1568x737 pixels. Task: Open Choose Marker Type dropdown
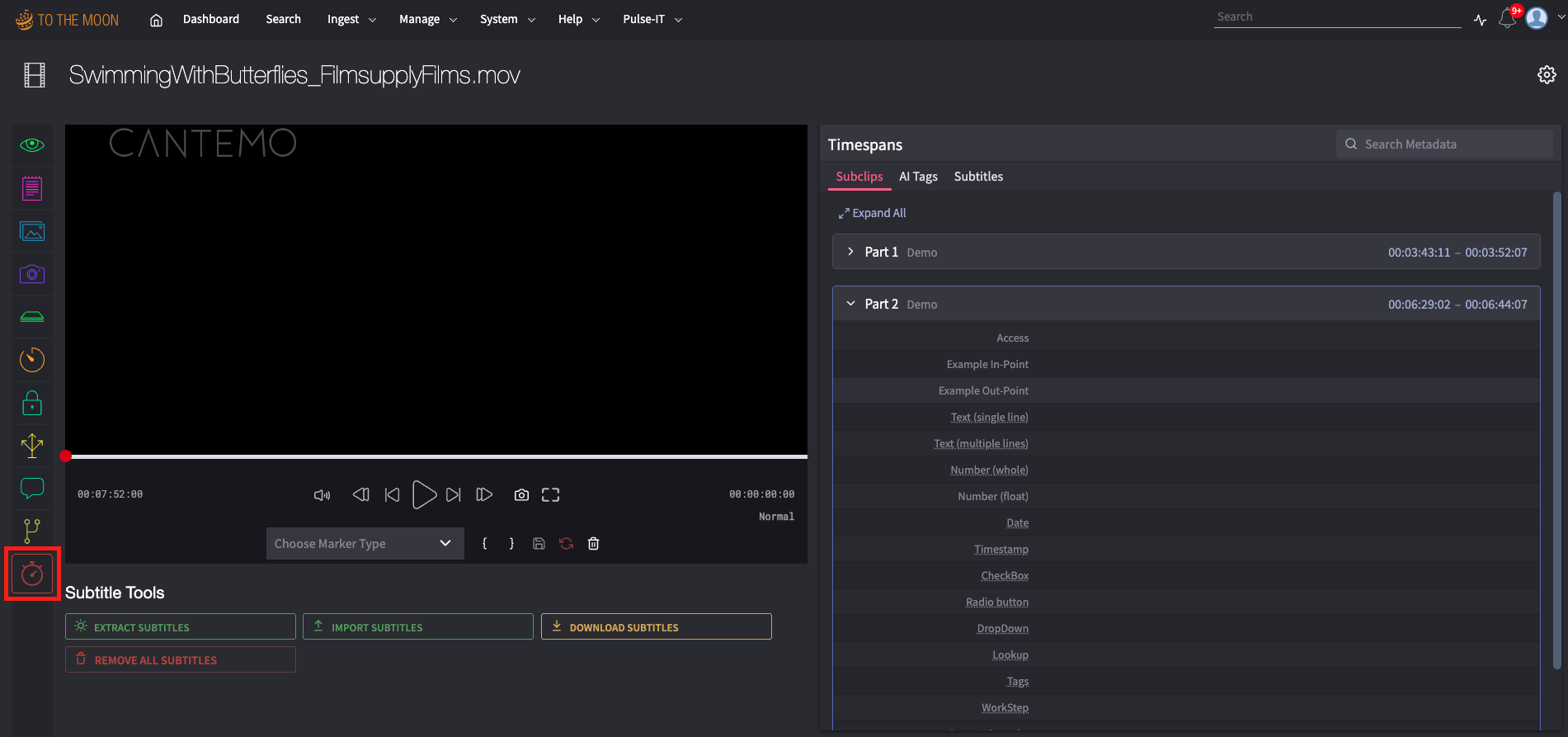365,543
